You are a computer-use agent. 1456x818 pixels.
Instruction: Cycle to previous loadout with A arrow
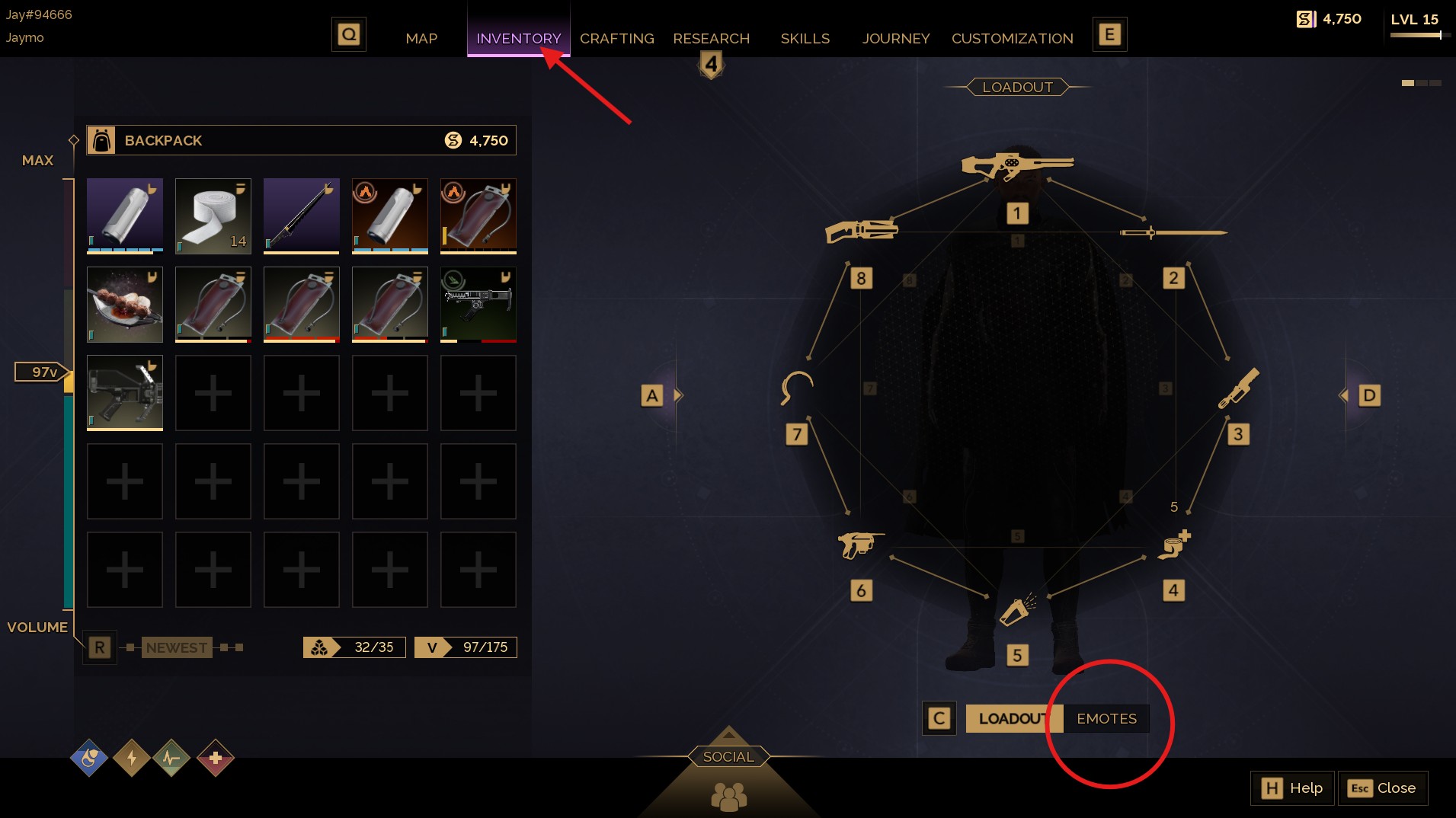pos(652,395)
